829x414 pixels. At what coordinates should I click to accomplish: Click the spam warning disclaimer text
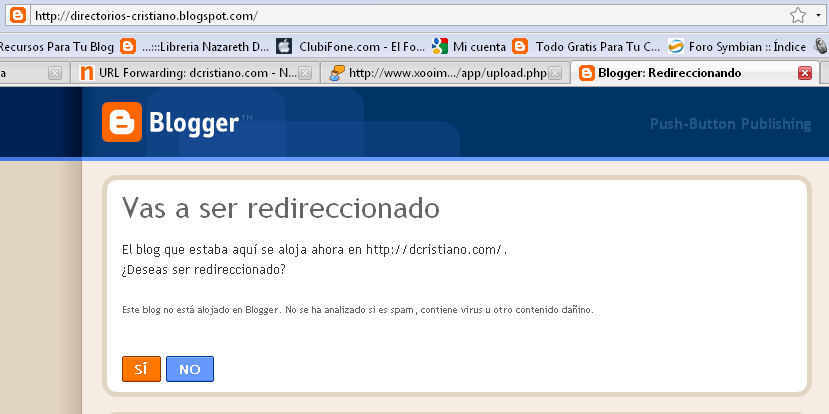pos(358,310)
